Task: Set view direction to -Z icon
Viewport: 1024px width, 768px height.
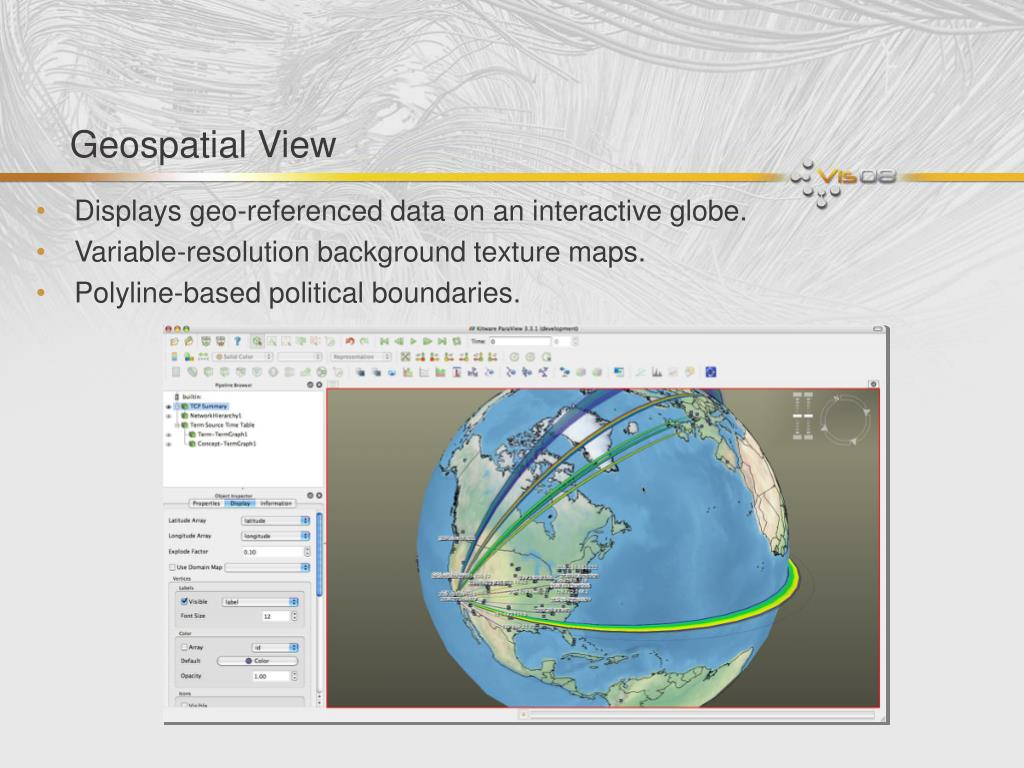Action: point(492,357)
